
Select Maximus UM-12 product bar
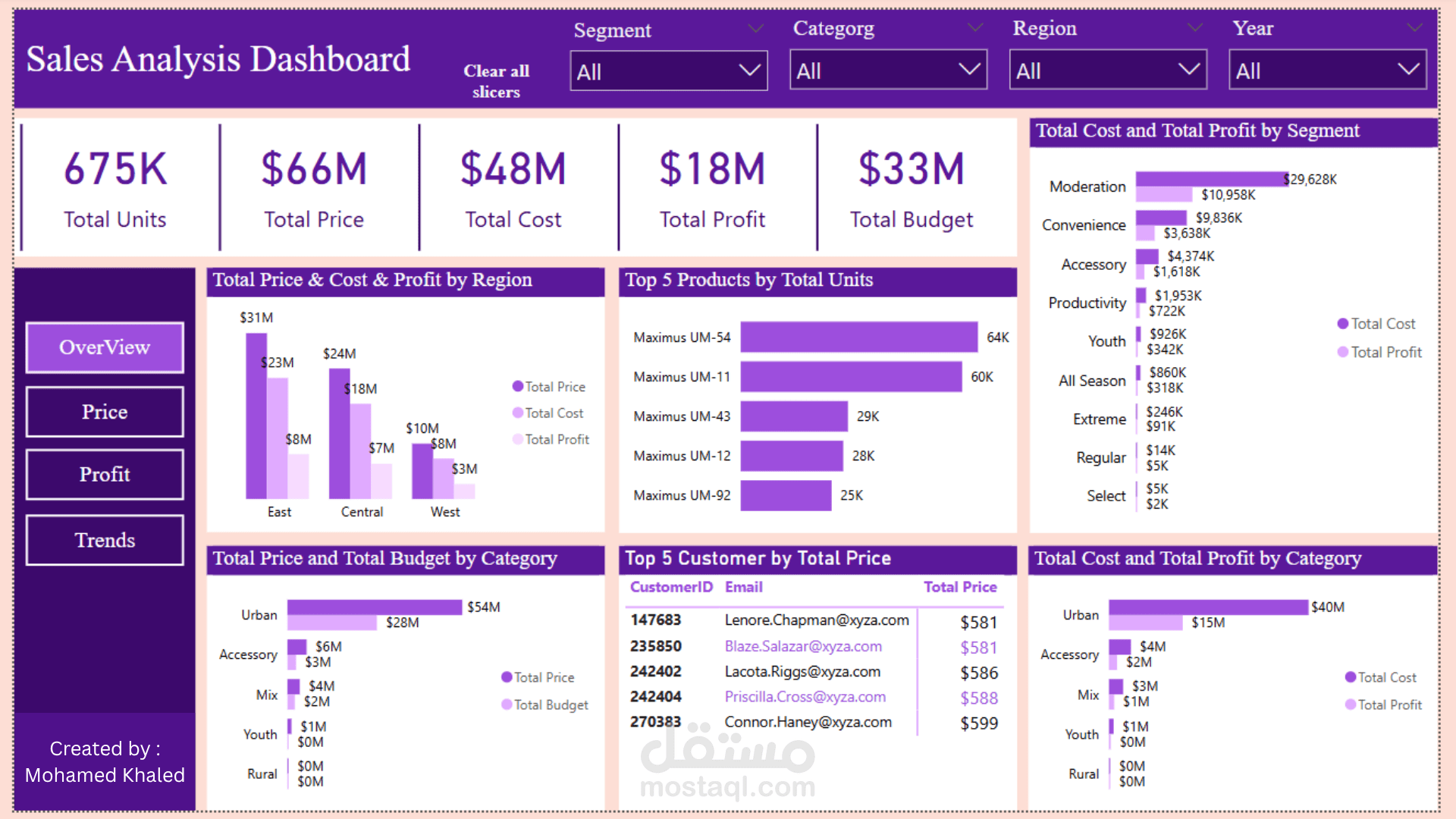click(792, 456)
